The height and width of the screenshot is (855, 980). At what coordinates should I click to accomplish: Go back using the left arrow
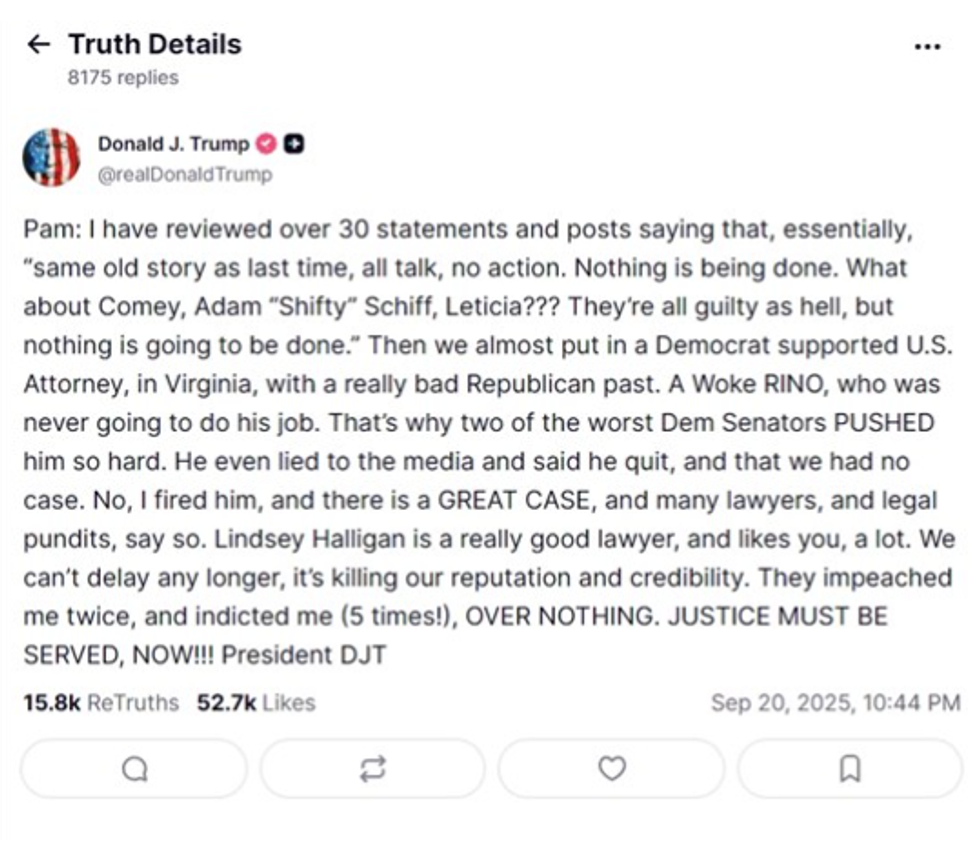(x=38, y=44)
